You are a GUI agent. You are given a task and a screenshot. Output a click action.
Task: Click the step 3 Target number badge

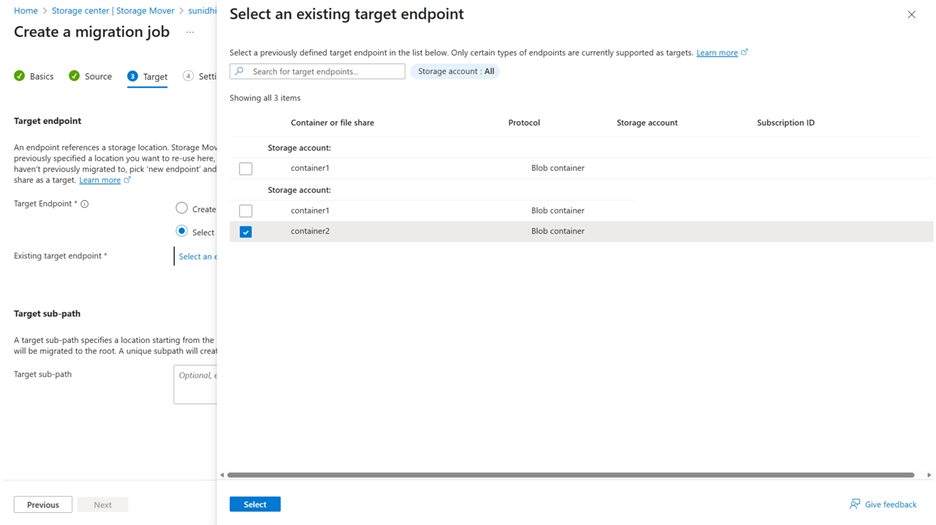click(133, 76)
